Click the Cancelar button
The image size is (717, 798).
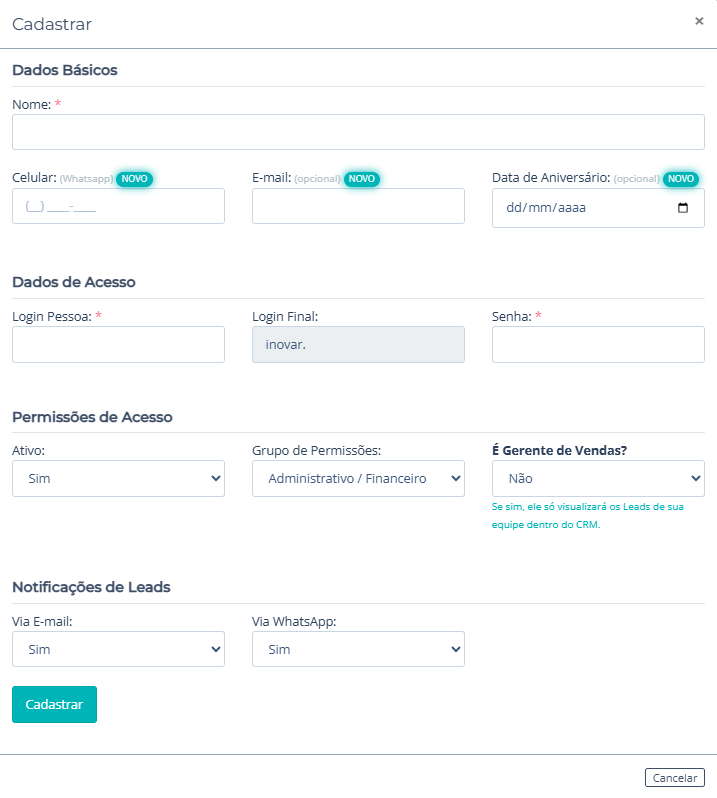pos(674,777)
